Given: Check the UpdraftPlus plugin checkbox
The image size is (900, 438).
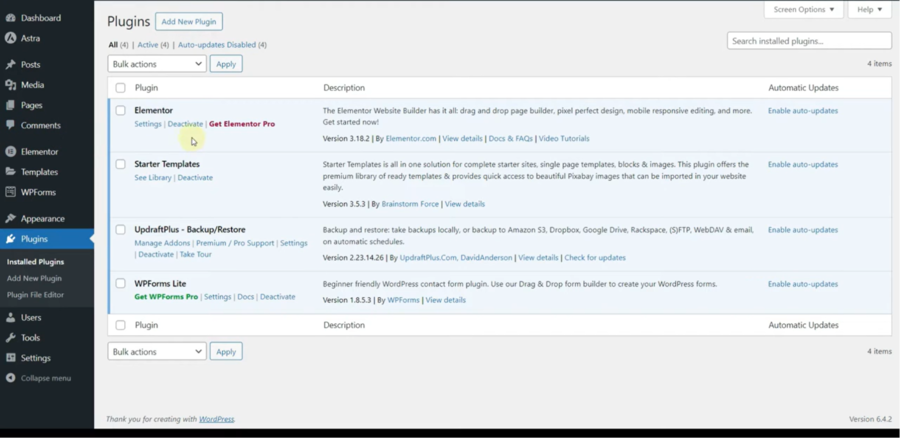Looking at the screenshot, I should 120,230.
